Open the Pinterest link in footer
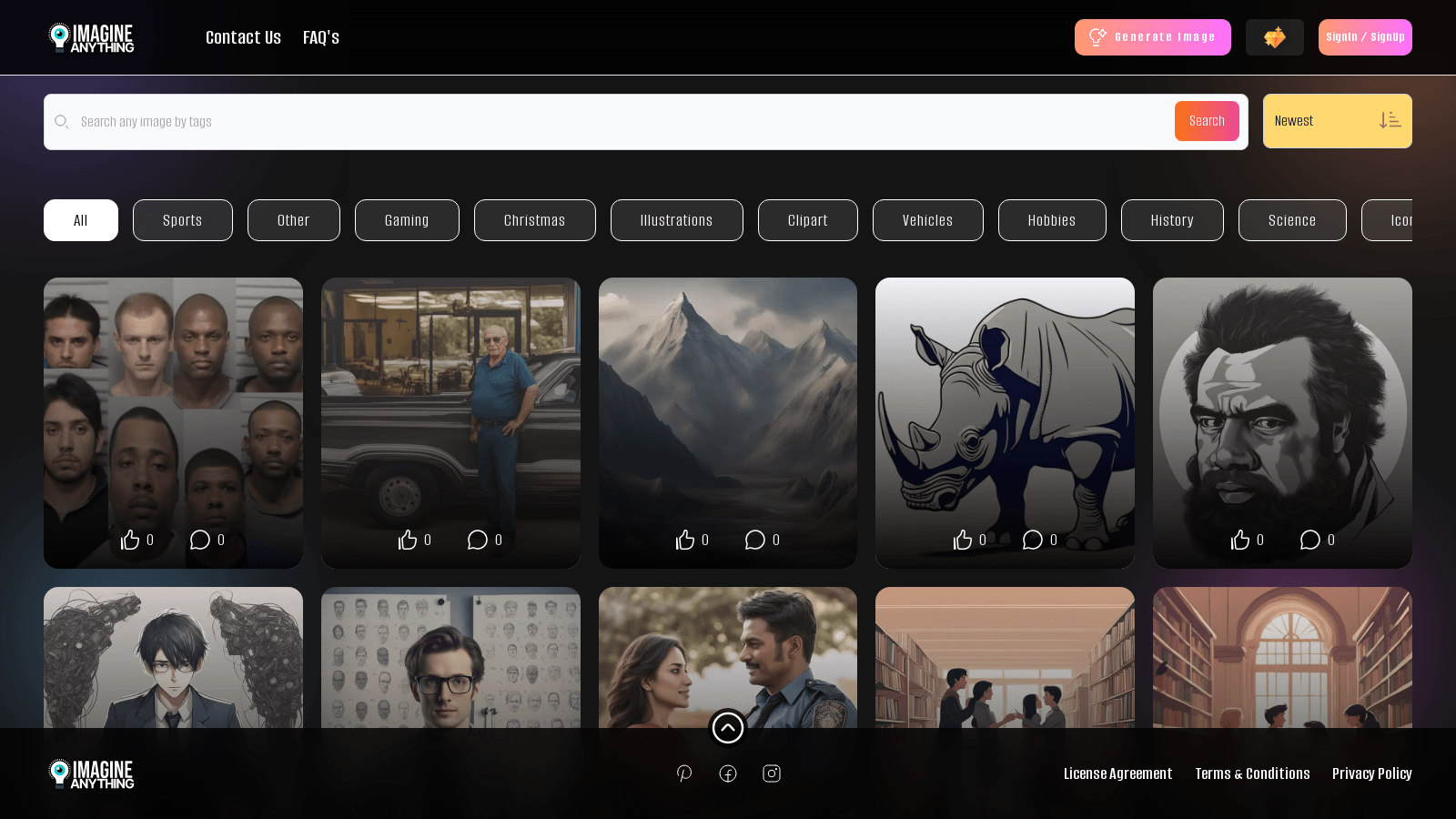 coord(684,773)
